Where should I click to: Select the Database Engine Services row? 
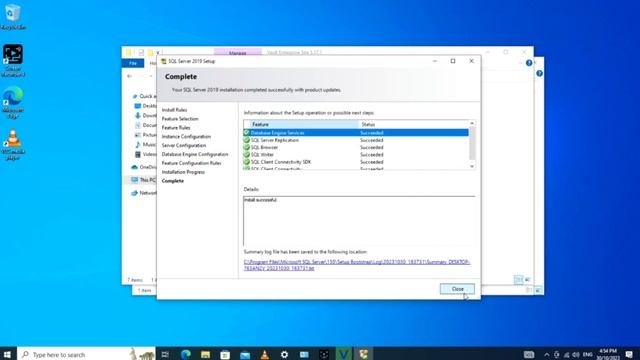[356, 133]
